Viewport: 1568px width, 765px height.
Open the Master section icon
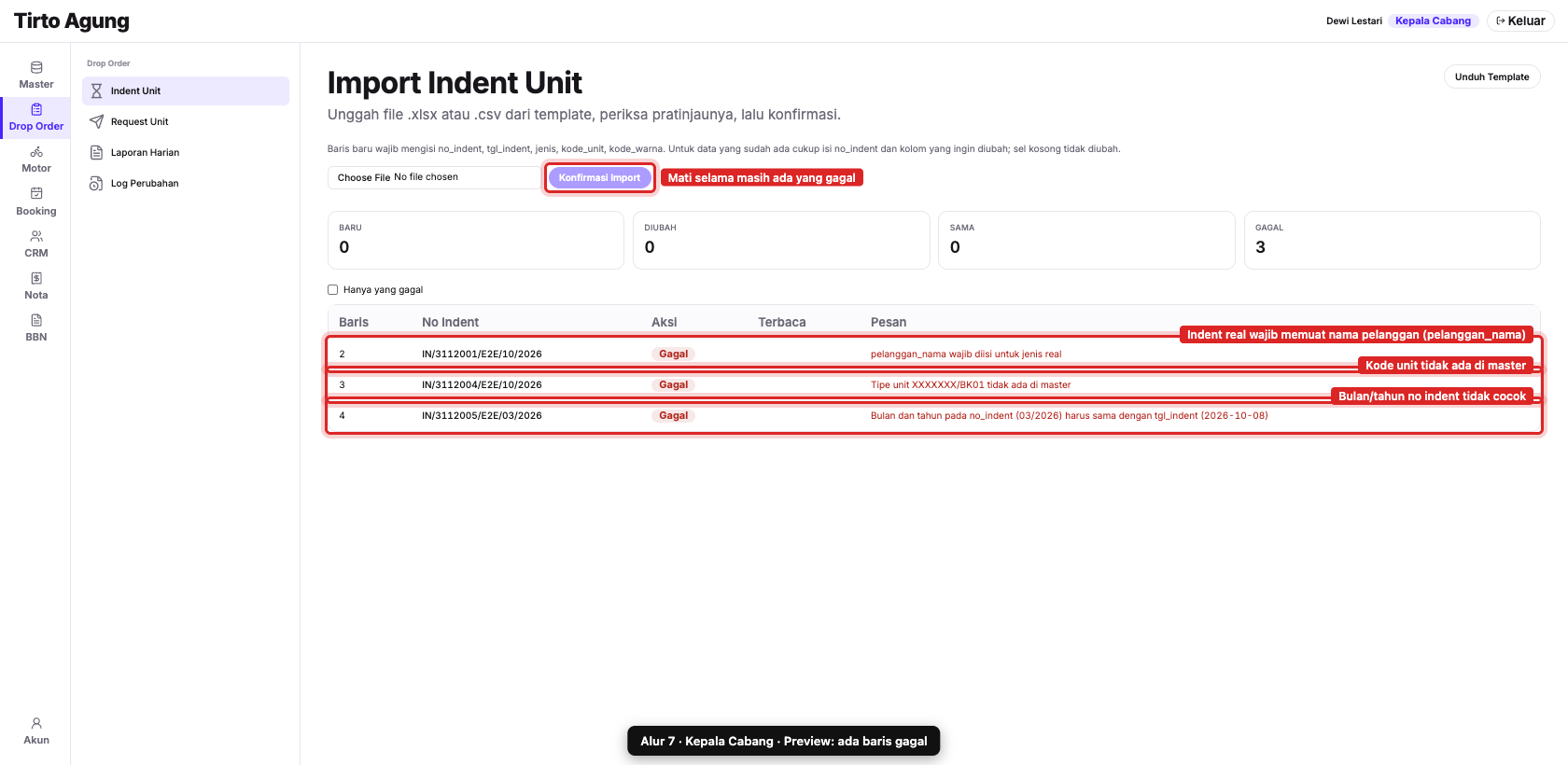tap(36, 67)
